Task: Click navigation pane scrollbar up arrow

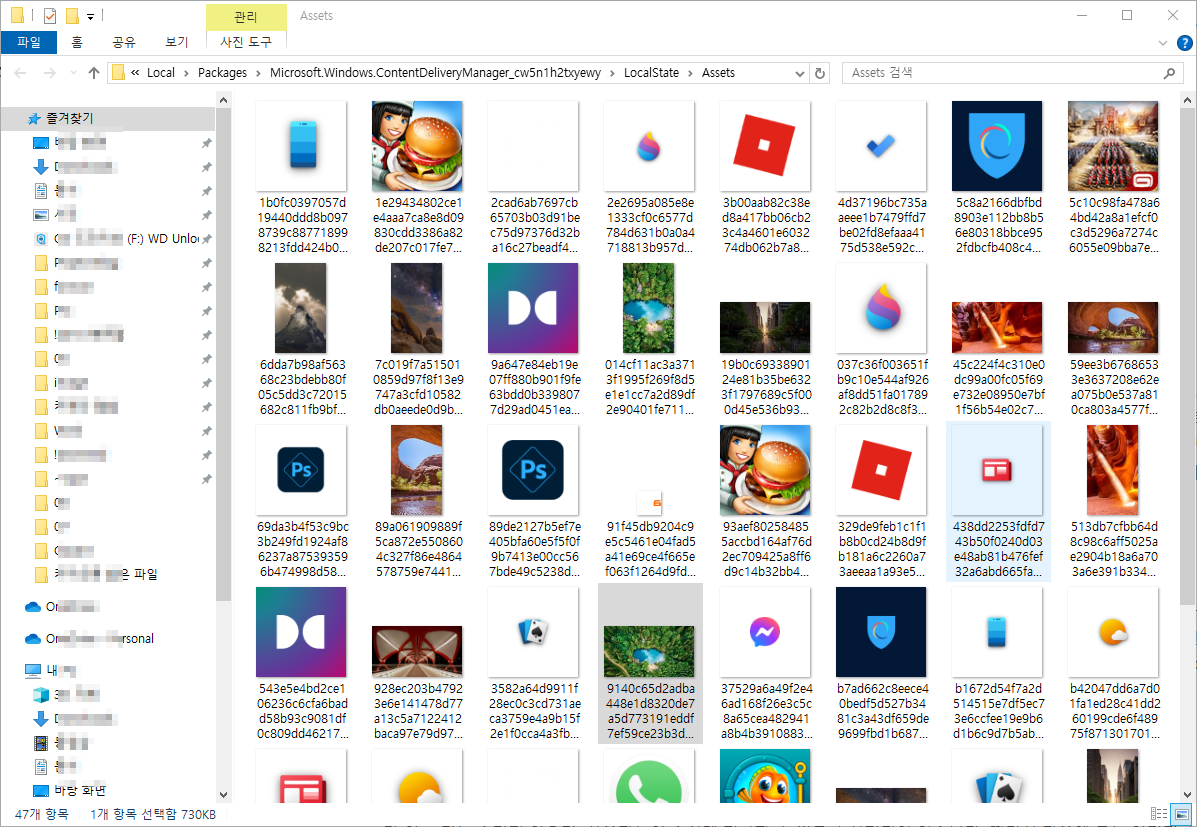Action: pos(224,99)
